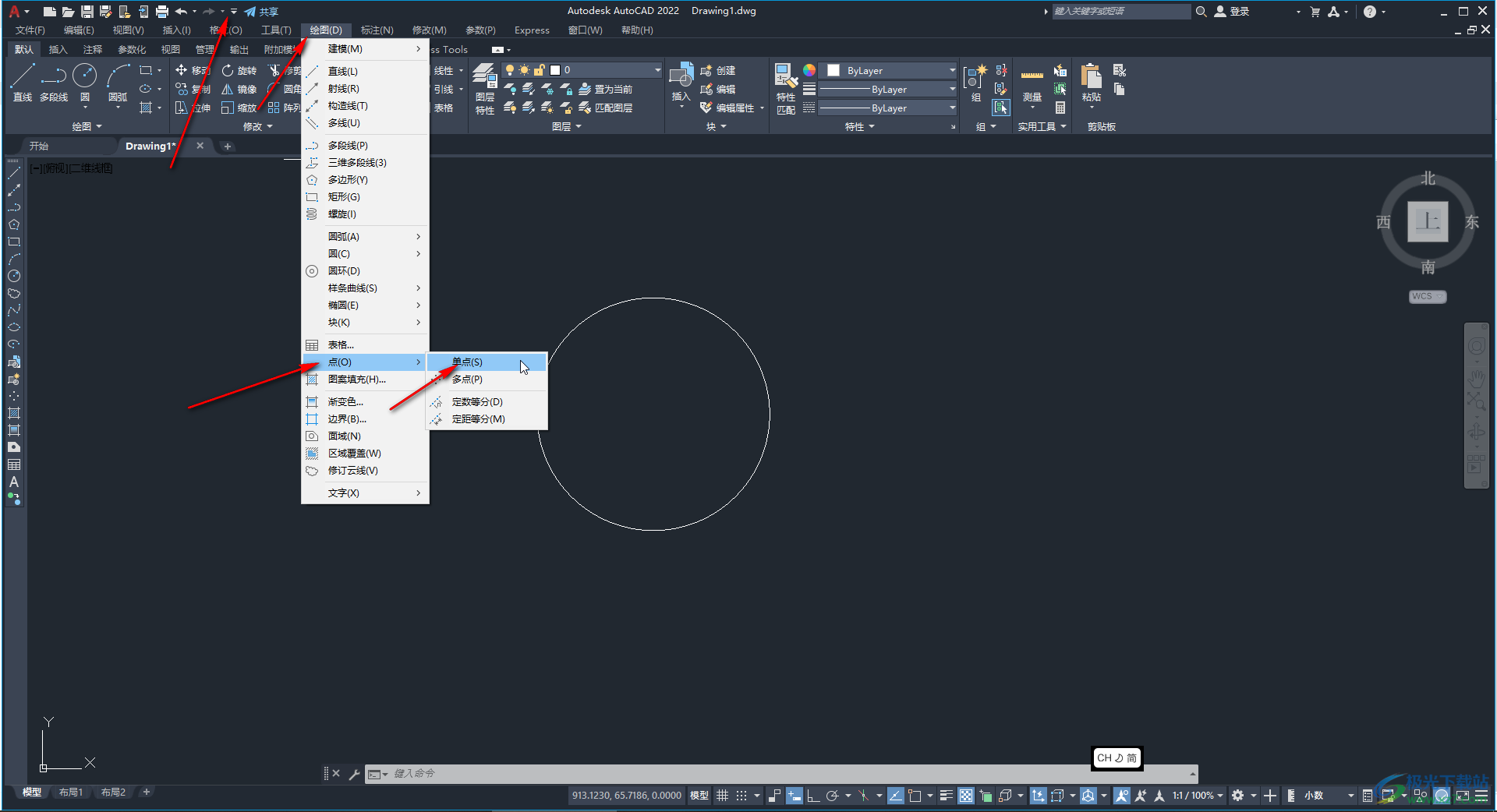Open the 标注(N) Dimension menu
Image resolution: width=1497 pixels, height=812 pixels.
[377, 30]
